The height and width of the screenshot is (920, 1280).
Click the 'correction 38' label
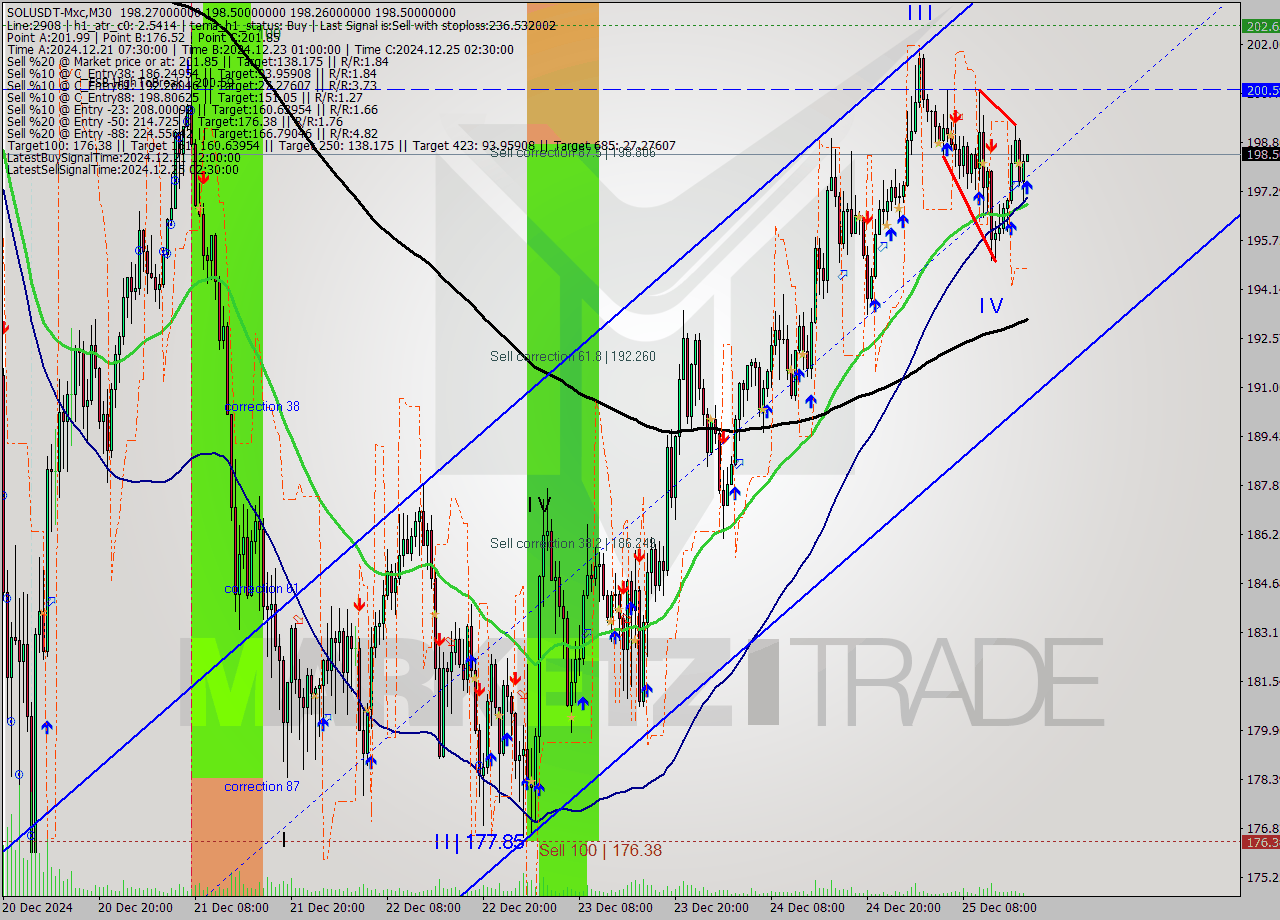(x=262, y=407)
